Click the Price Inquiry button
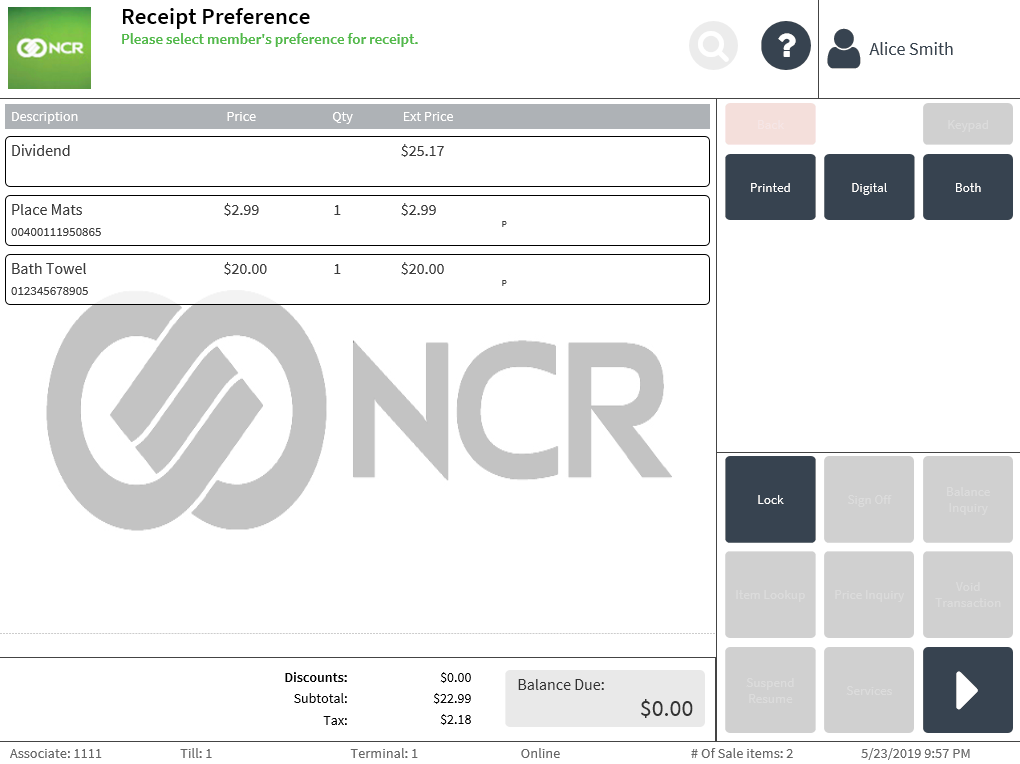 (x=869, y=595)
